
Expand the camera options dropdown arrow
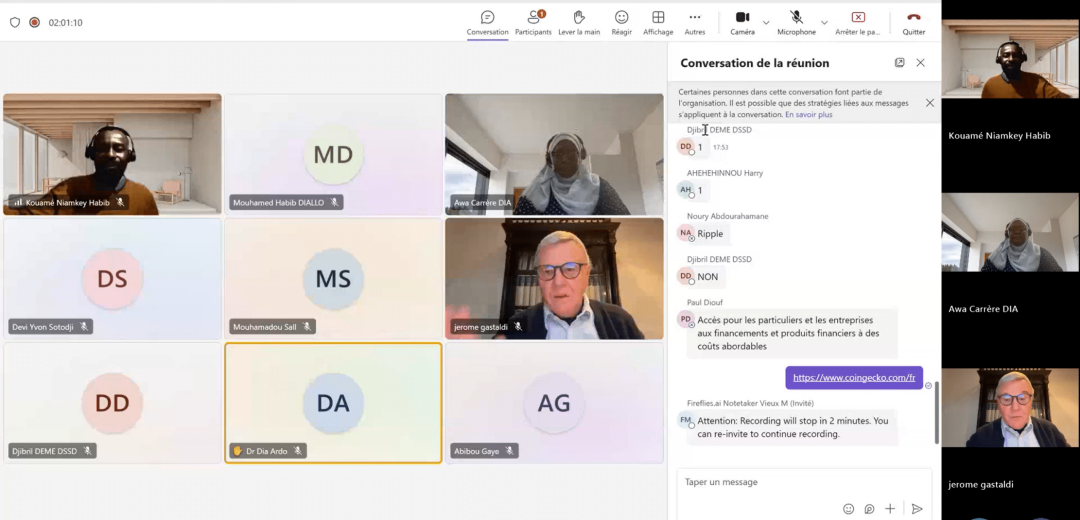(x=766, y=22)
